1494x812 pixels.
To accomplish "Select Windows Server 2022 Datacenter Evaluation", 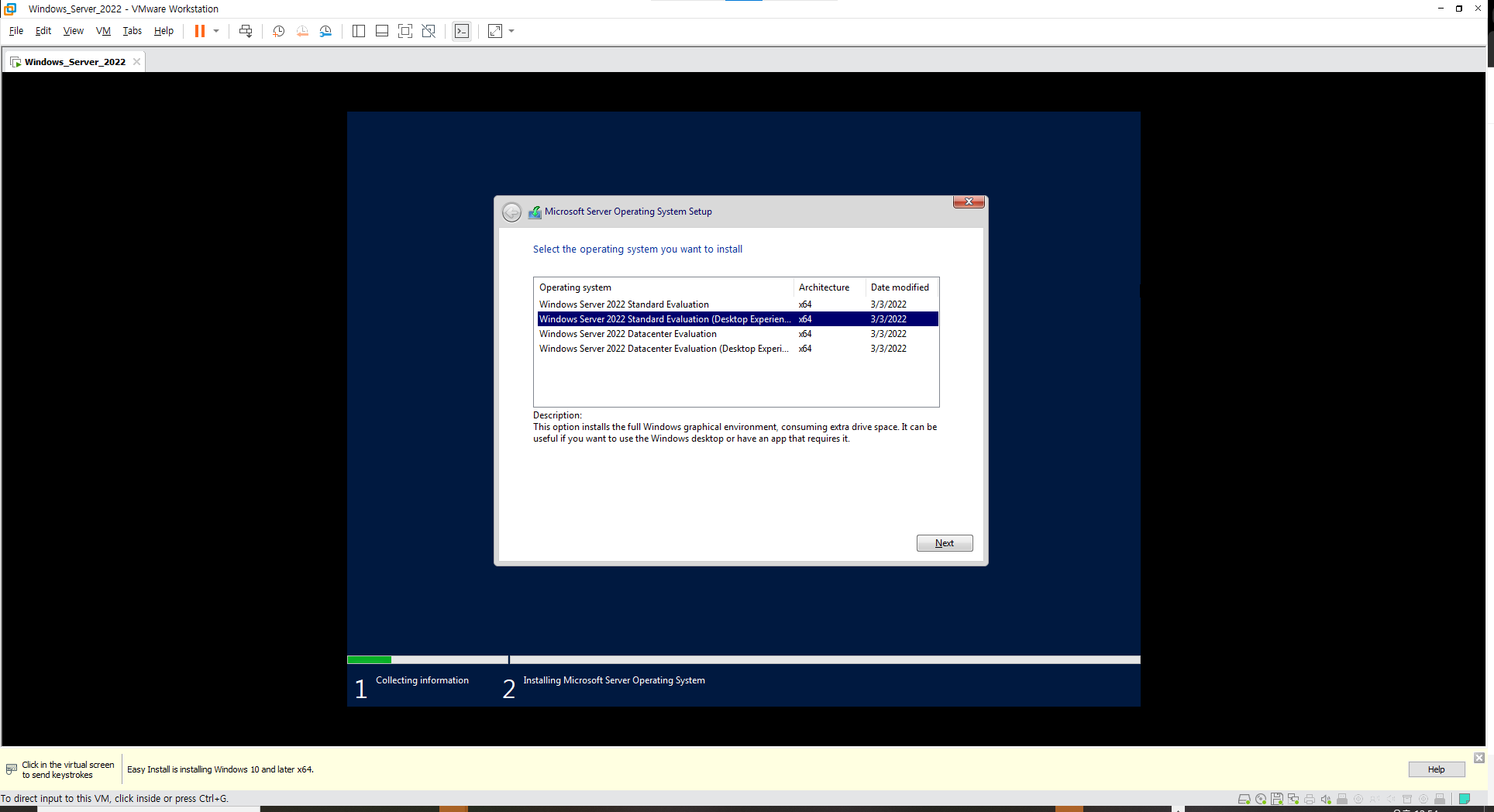I will coord(738,334).
